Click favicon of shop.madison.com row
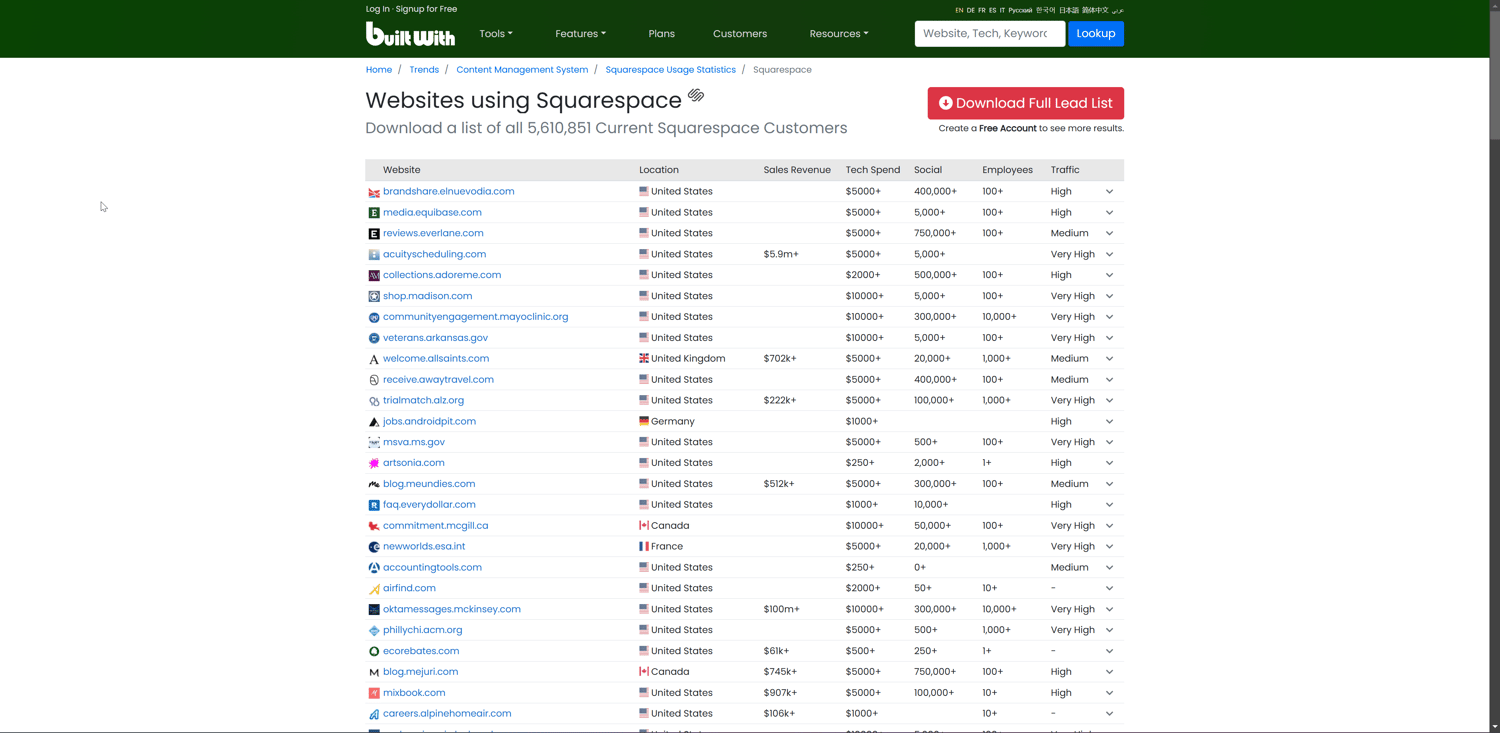 pos(374,296)
